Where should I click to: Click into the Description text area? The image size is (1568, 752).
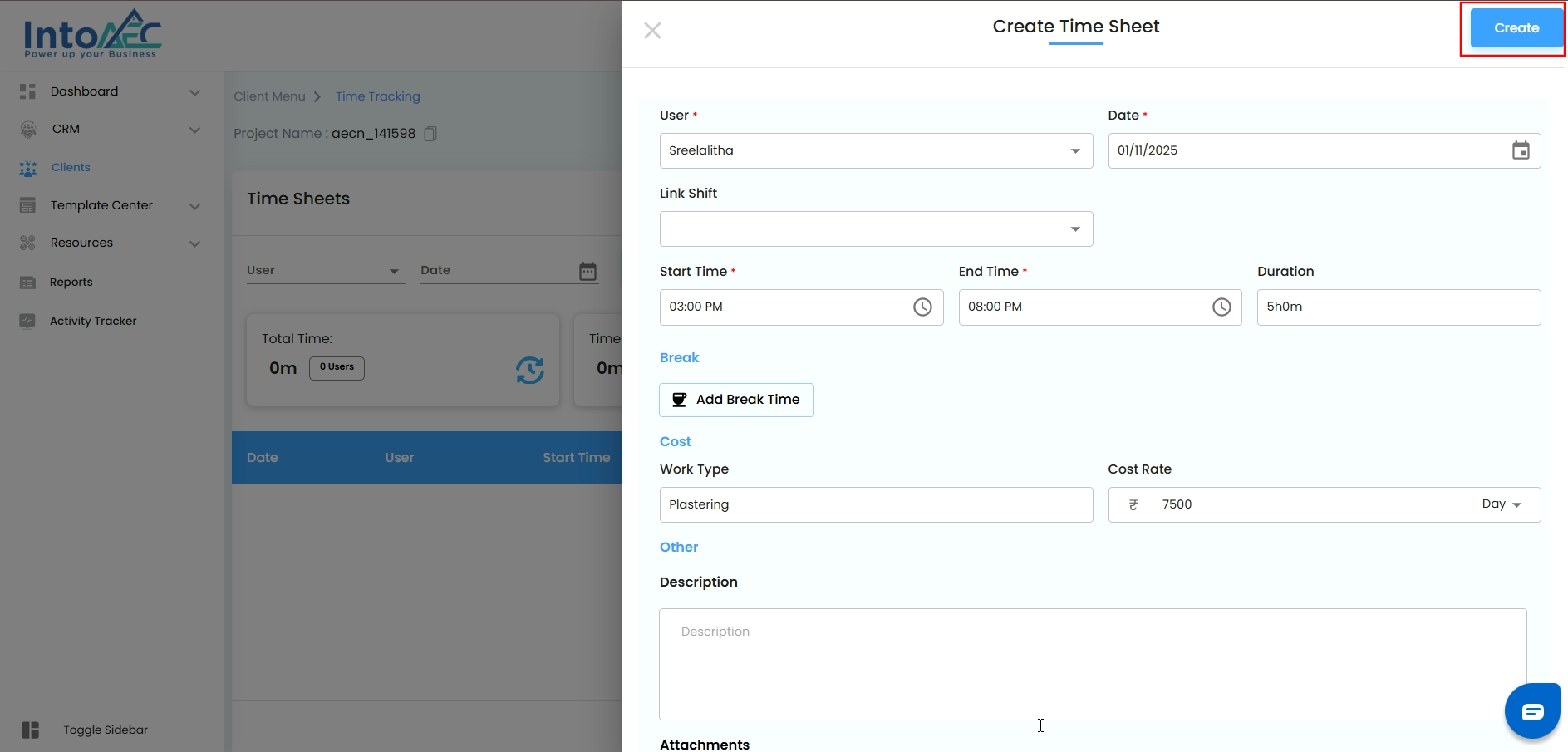1092,663
